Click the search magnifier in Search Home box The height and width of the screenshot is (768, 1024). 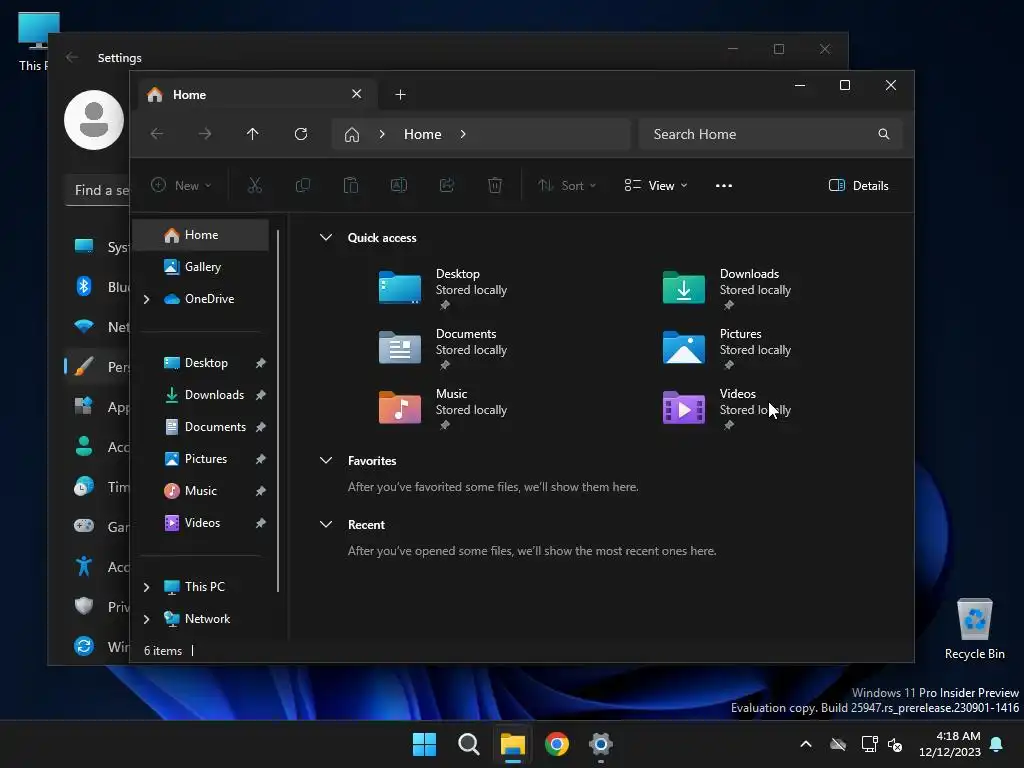pos(884,134)
